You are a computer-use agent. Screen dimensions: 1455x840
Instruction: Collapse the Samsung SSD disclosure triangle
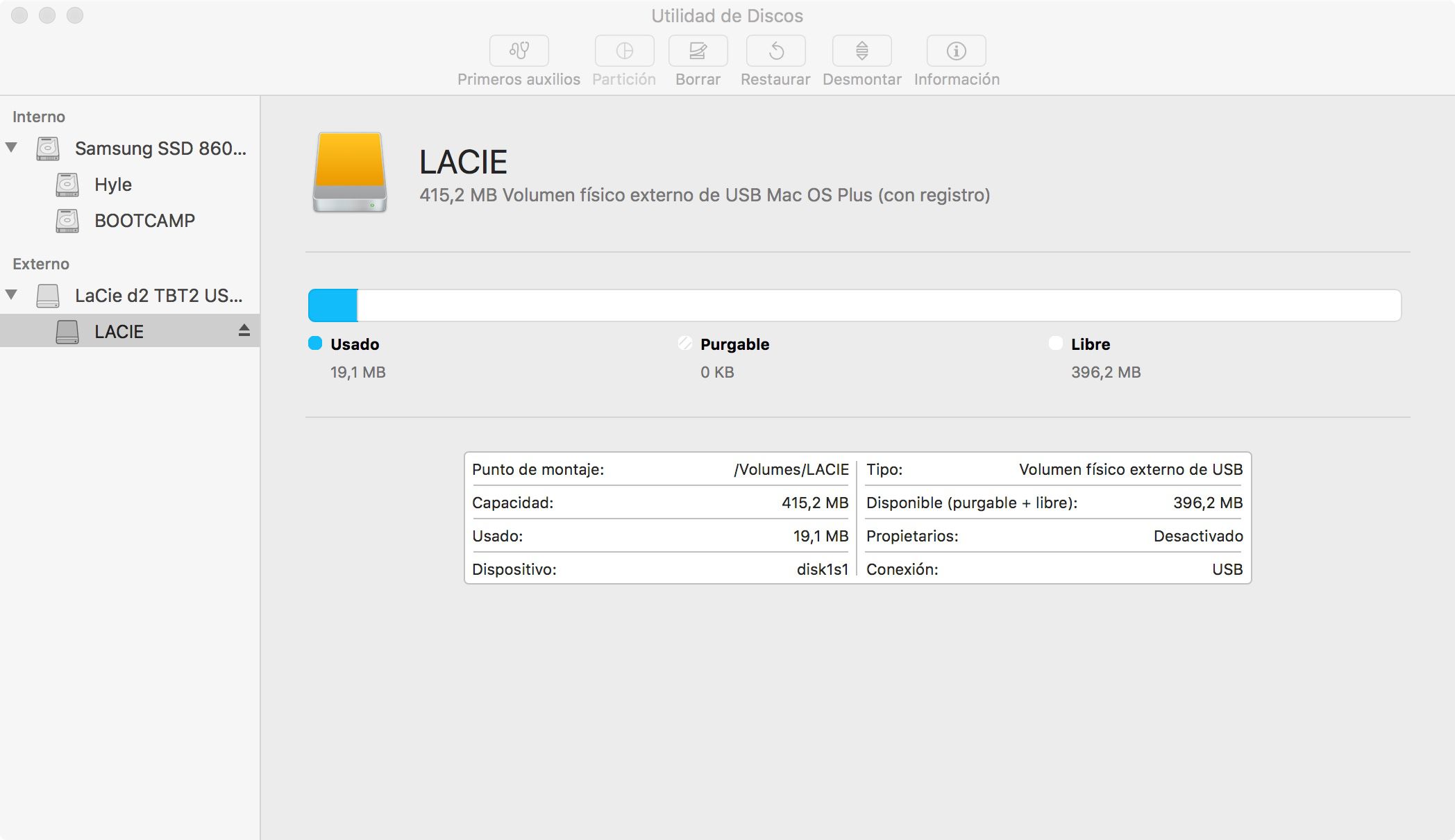[12, 147]
